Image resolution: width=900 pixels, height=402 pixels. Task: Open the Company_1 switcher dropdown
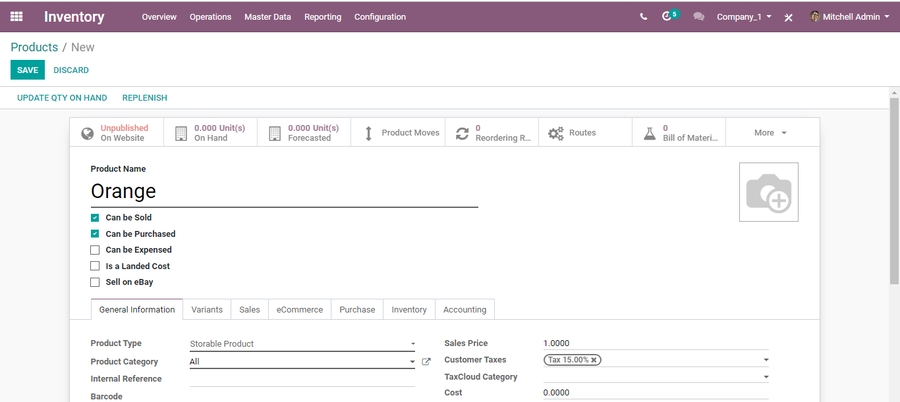(x=743, y=17)
